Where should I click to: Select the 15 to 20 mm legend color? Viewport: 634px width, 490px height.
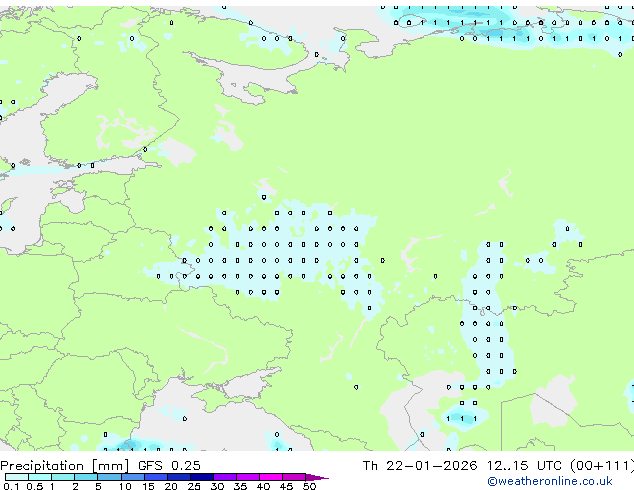click(x=156, y=477)
